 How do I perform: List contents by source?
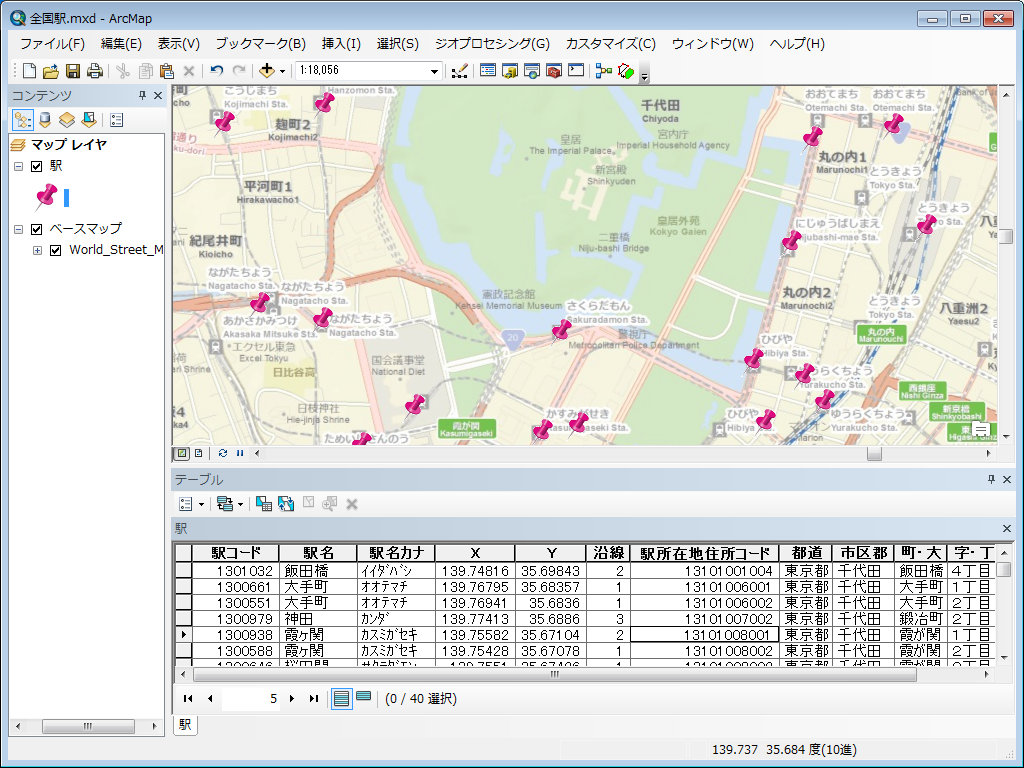(45, 120)
